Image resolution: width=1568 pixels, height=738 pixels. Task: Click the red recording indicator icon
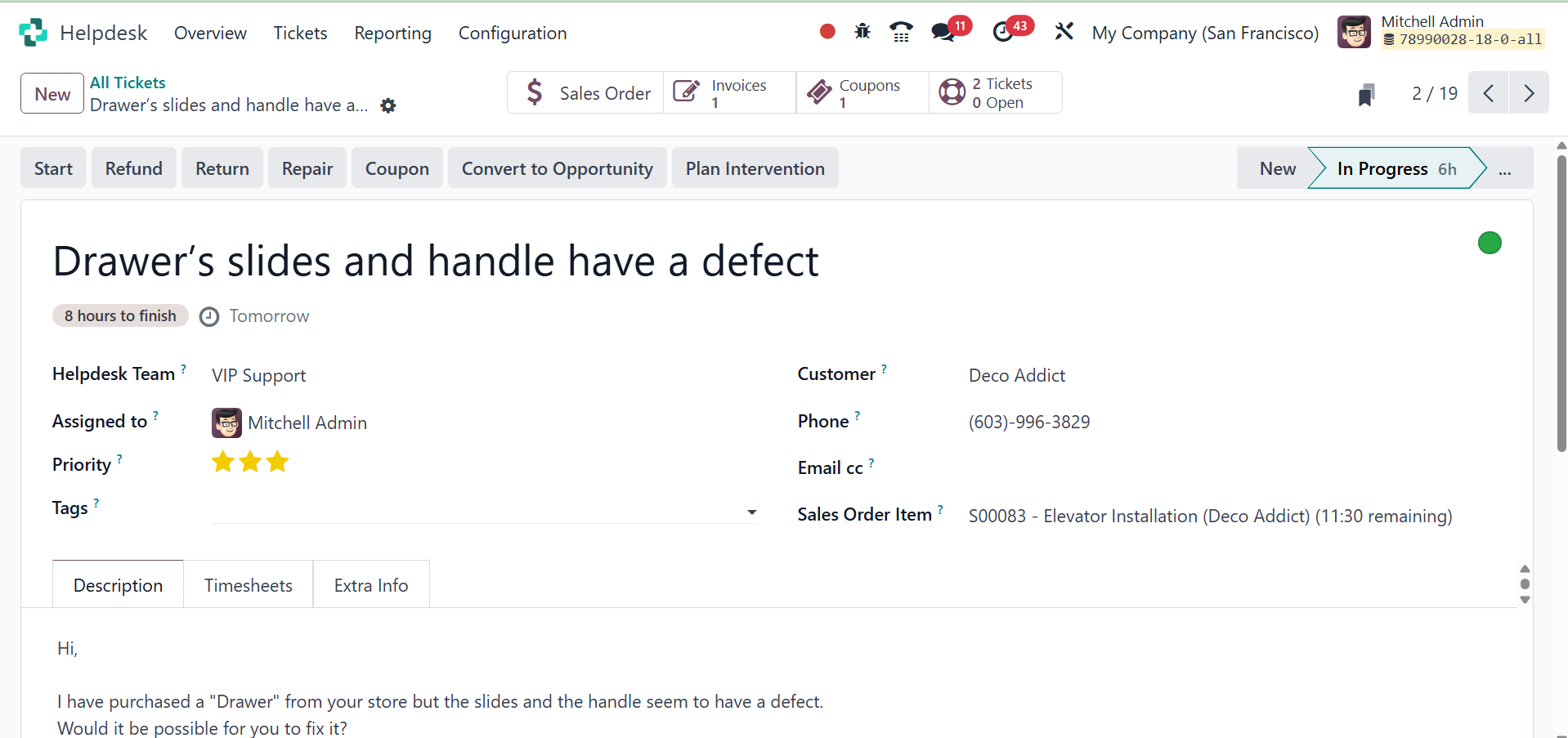[x=827, y=32]
